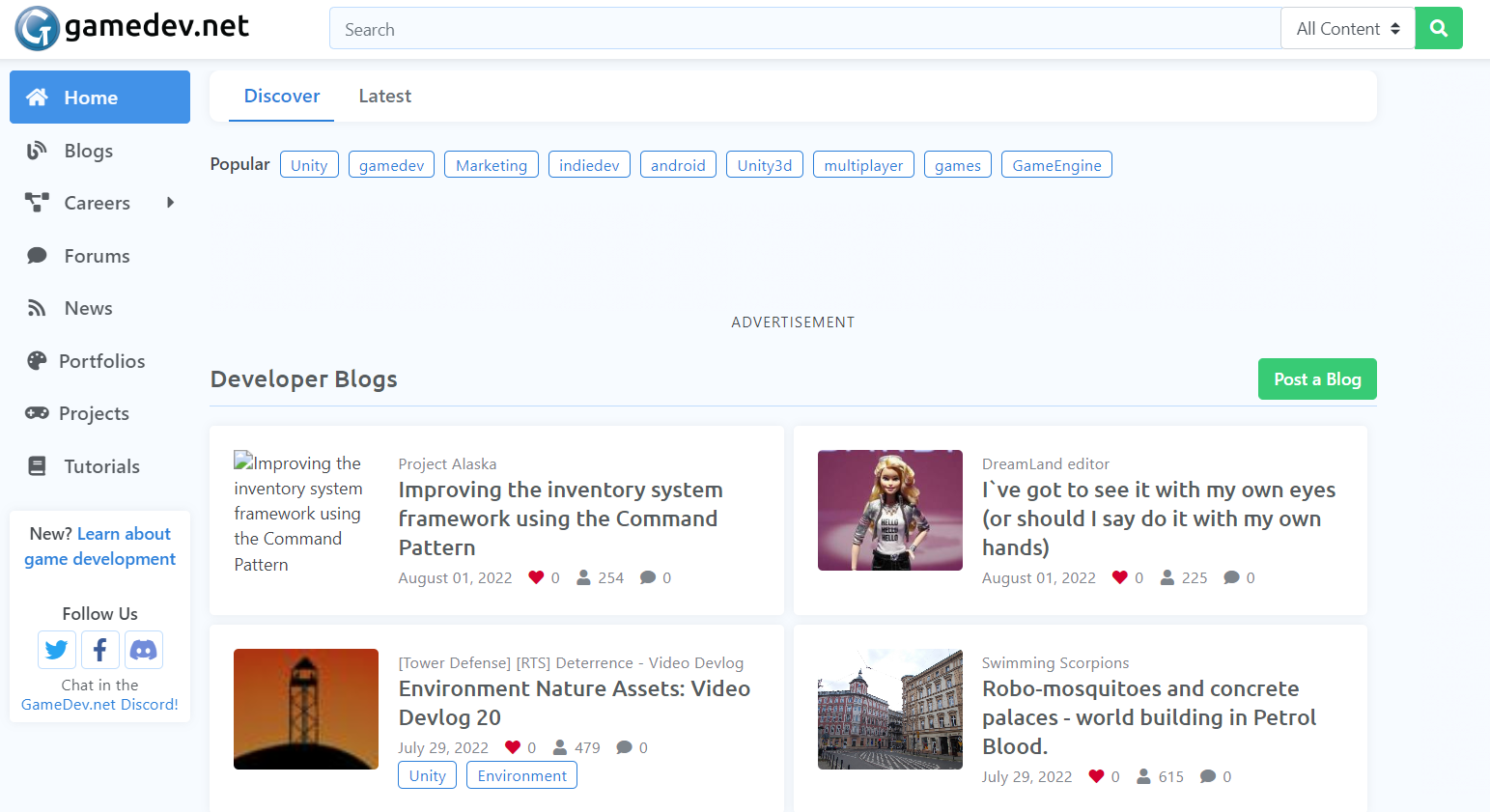Screen dimensions: 1490x812
Task: Open the Discord social icon
Action: 143,650
